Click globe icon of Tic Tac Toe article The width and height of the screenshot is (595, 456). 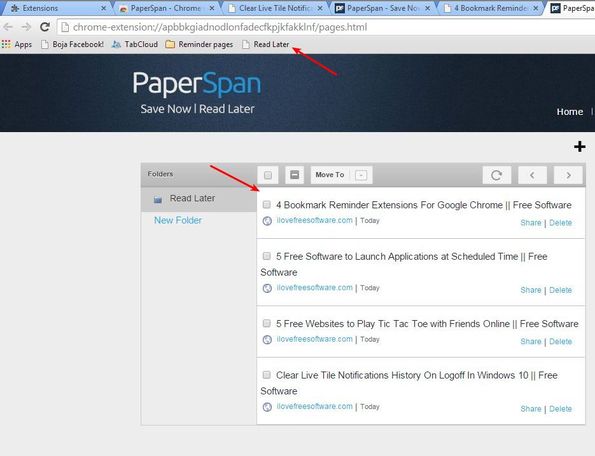click(267, 340)
